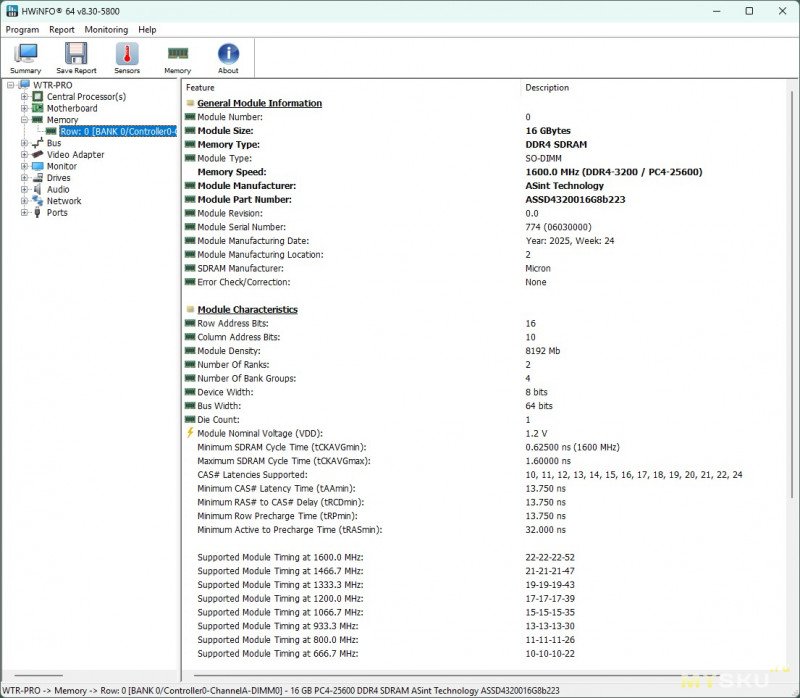Click the chip icon beside SDRAM Manufacturer

190,268
